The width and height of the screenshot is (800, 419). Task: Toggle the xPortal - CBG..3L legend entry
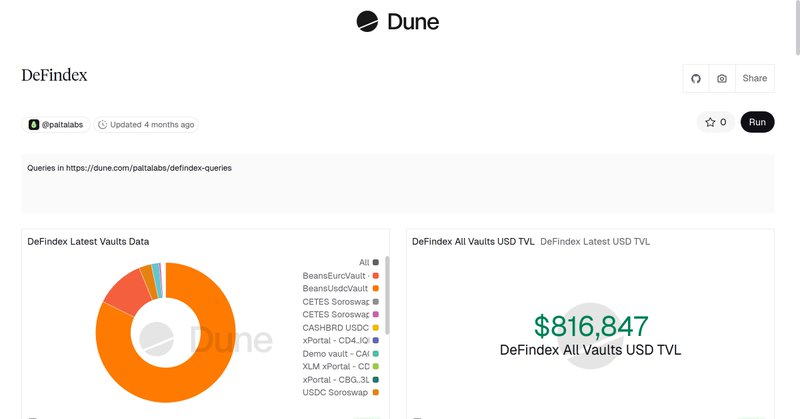(340, 380)
